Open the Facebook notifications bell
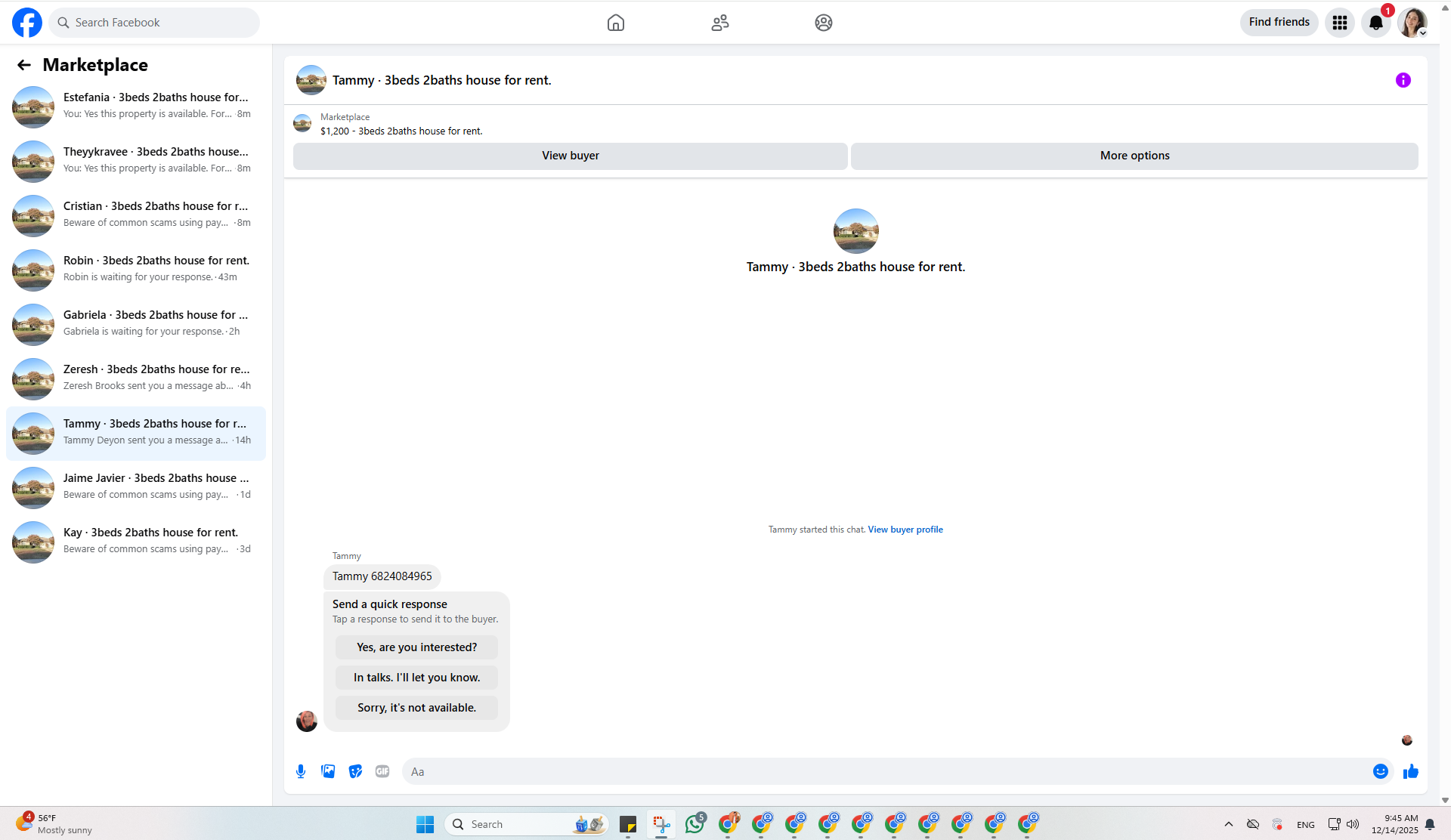Image resolution: width=1451 pixels, height=840 pixels. 1376,23
